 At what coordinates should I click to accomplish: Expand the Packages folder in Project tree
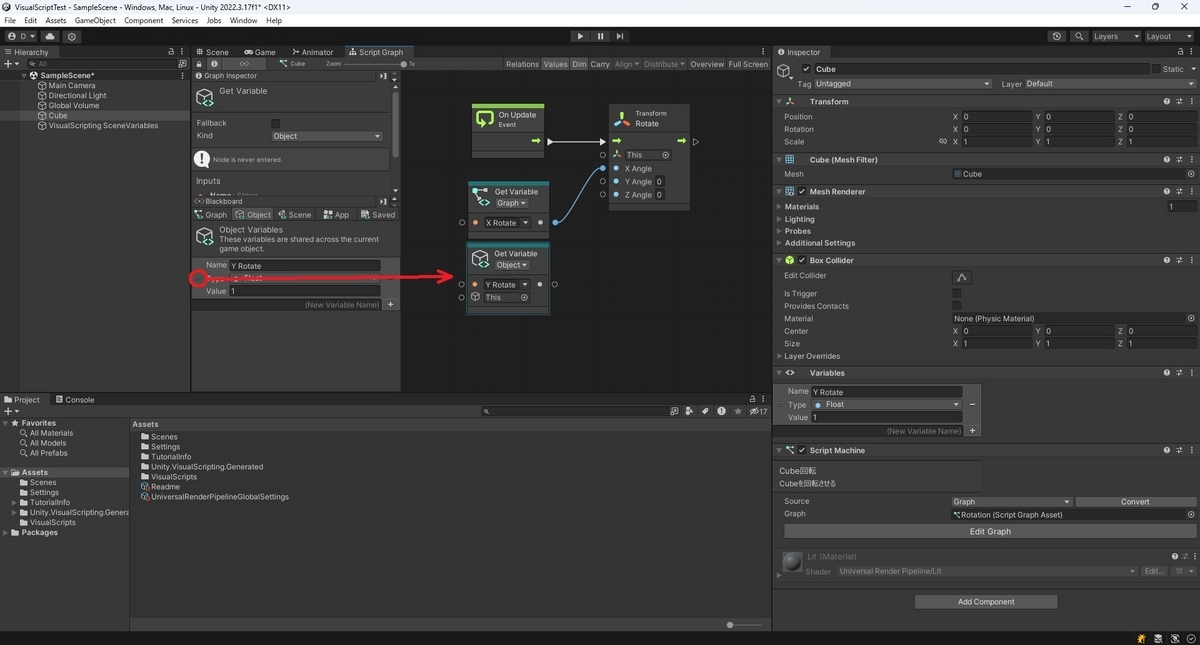(7, 532)
